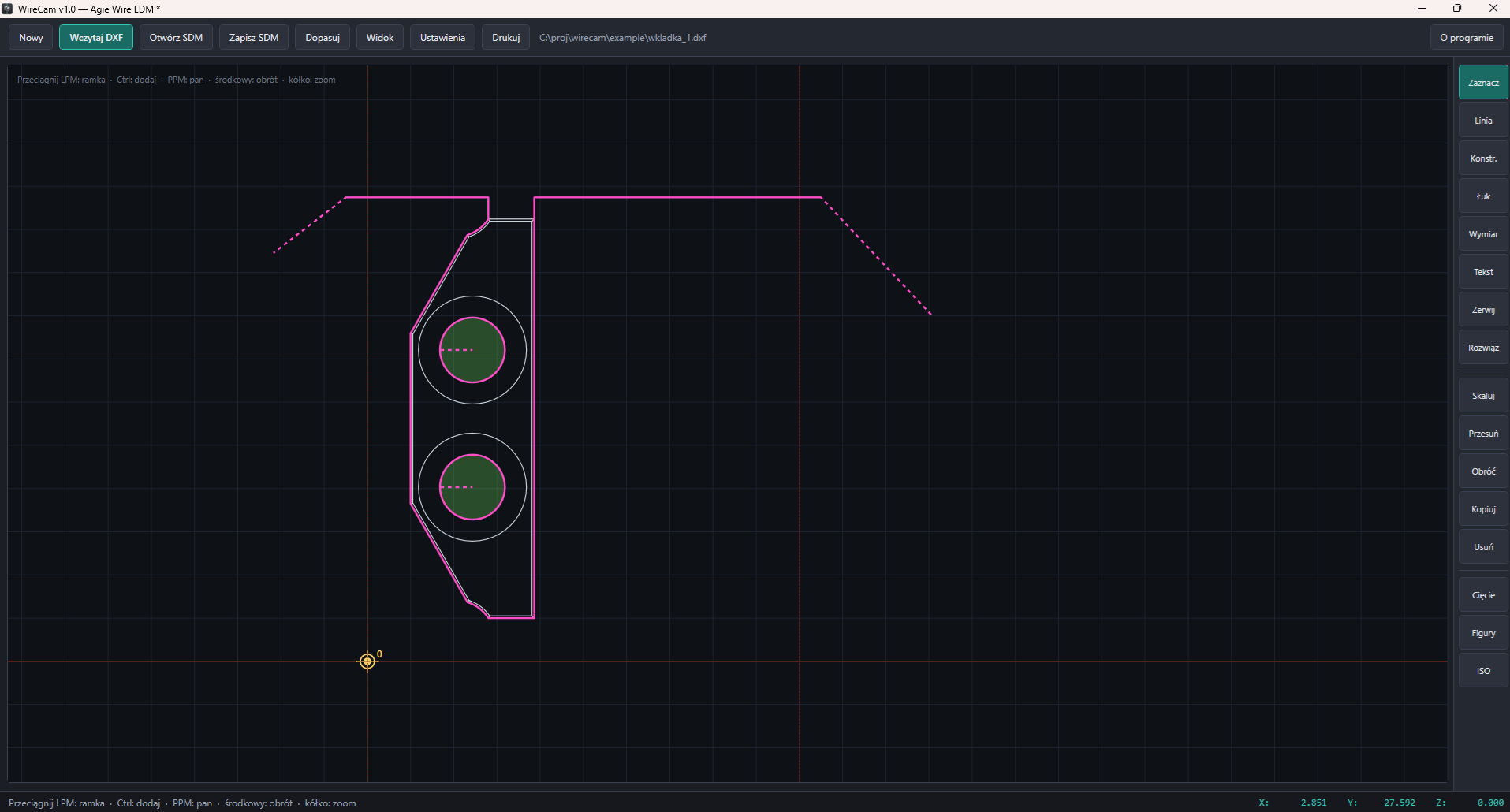The width and height of the screenshot is (1510, 812).
Task: Minimize the WireCam window
Action: point(1422,9)
